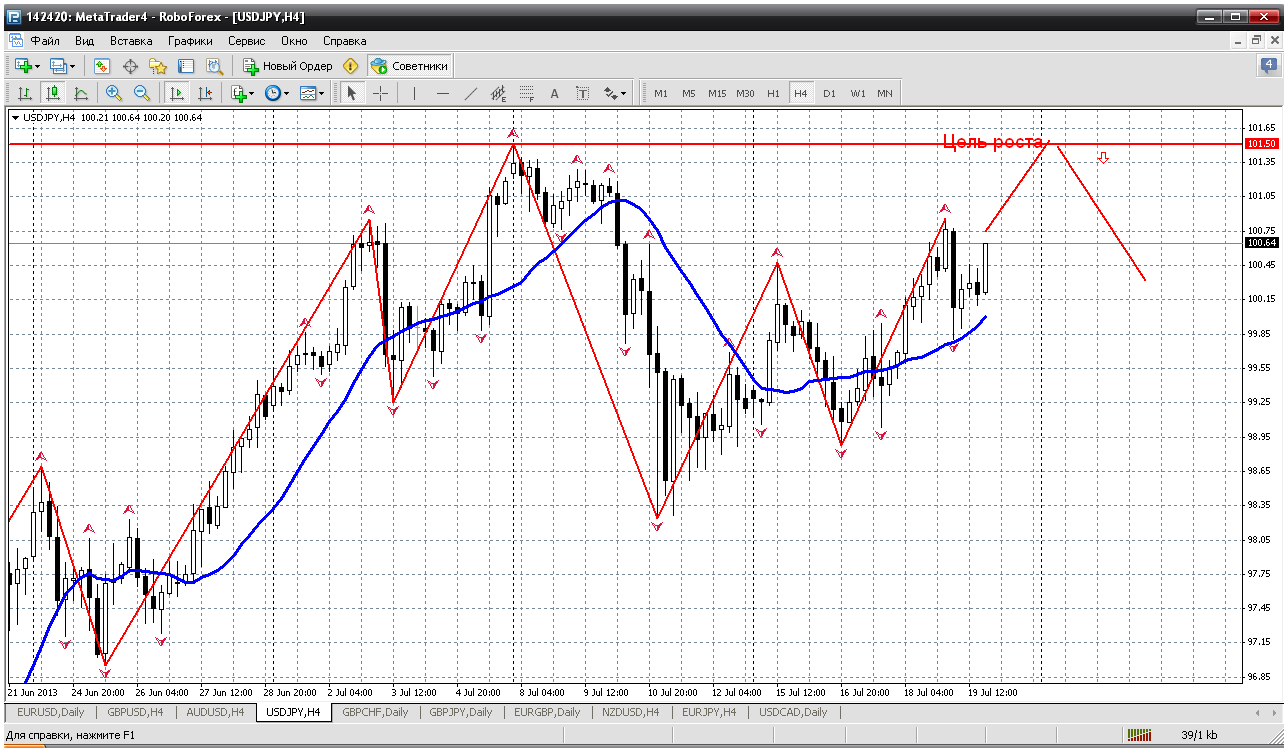Draw a horizontal line on the chart
The height and width of the screenshot is (748, 1288).
click(443, 93)
